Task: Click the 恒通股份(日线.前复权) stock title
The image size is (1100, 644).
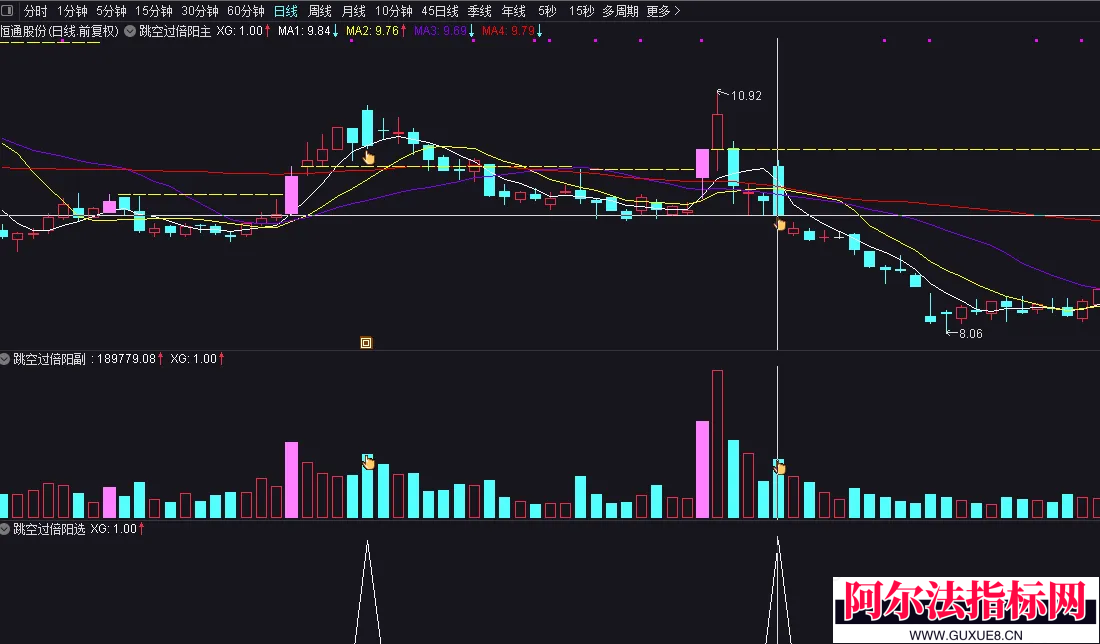Action: 60,31
